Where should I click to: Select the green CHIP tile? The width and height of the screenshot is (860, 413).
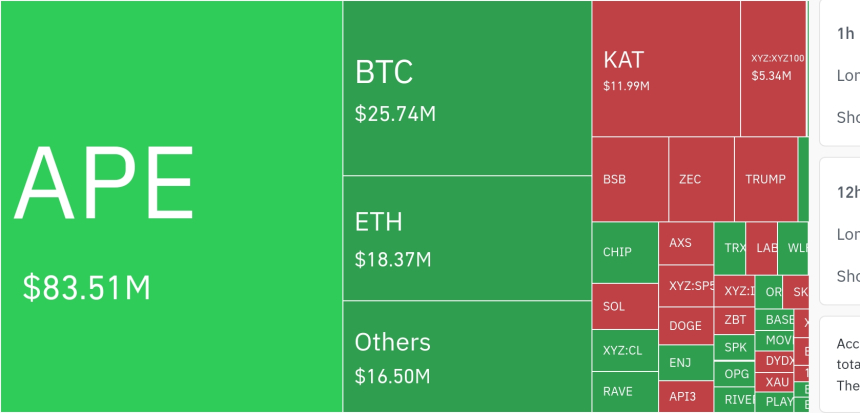[624, 252]
